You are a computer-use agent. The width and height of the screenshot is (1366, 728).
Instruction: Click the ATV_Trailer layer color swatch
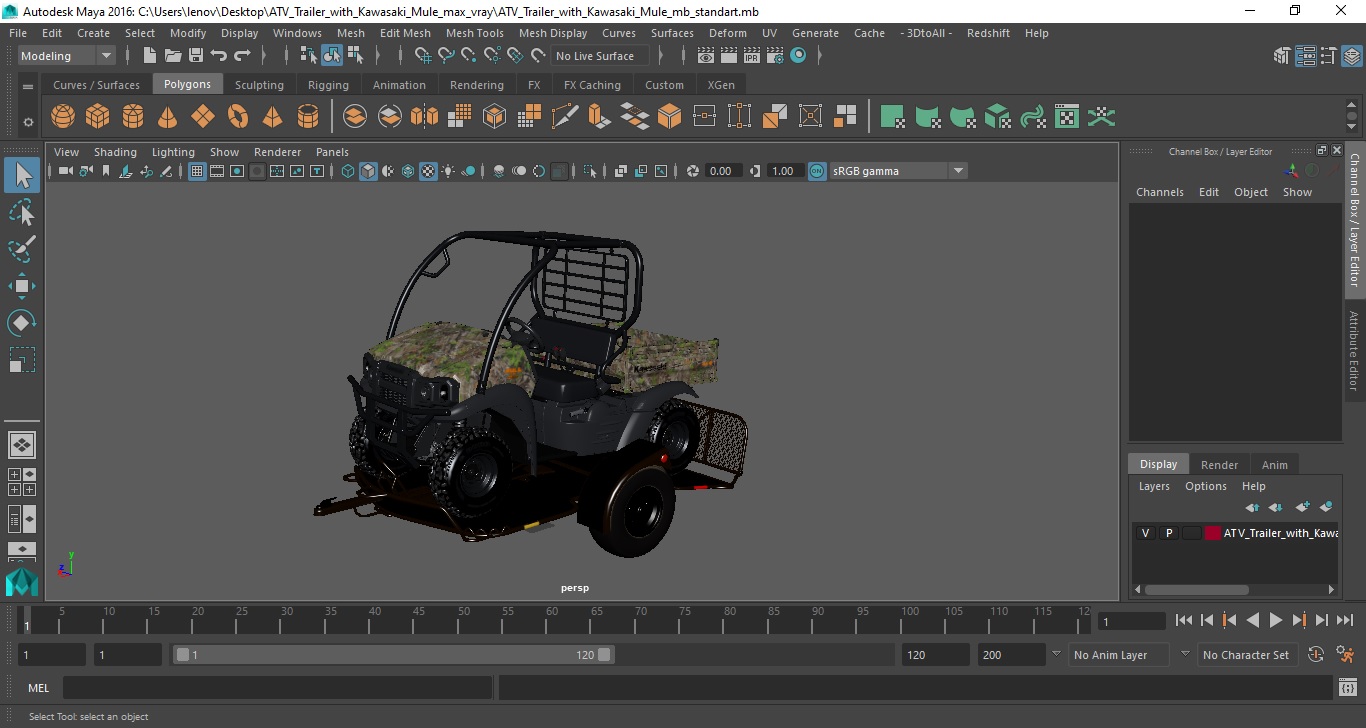(1213, 533)
